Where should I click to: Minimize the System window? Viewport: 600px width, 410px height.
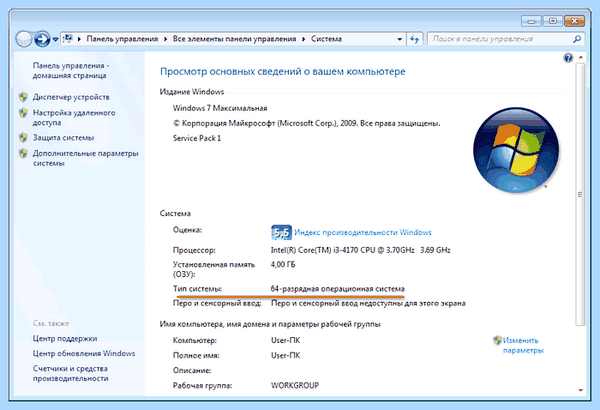point(531,21)
